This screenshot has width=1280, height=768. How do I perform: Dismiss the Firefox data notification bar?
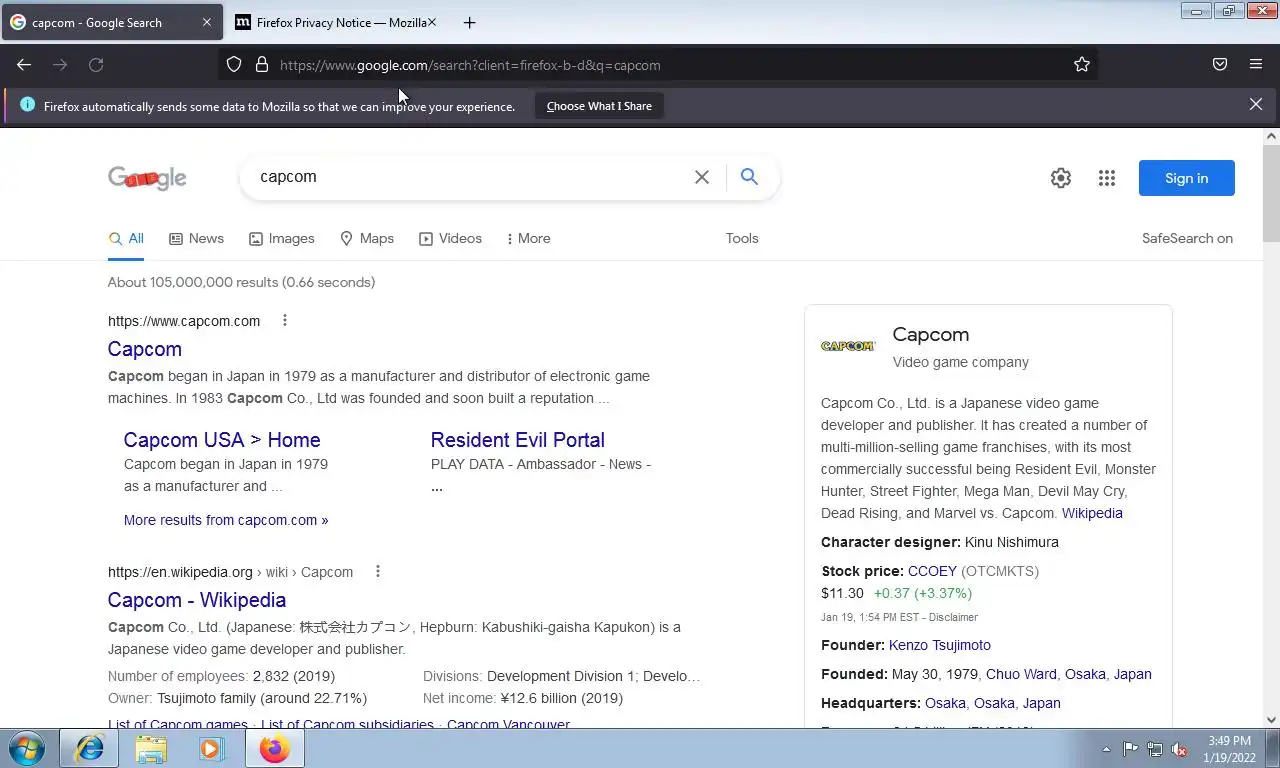1256,104
